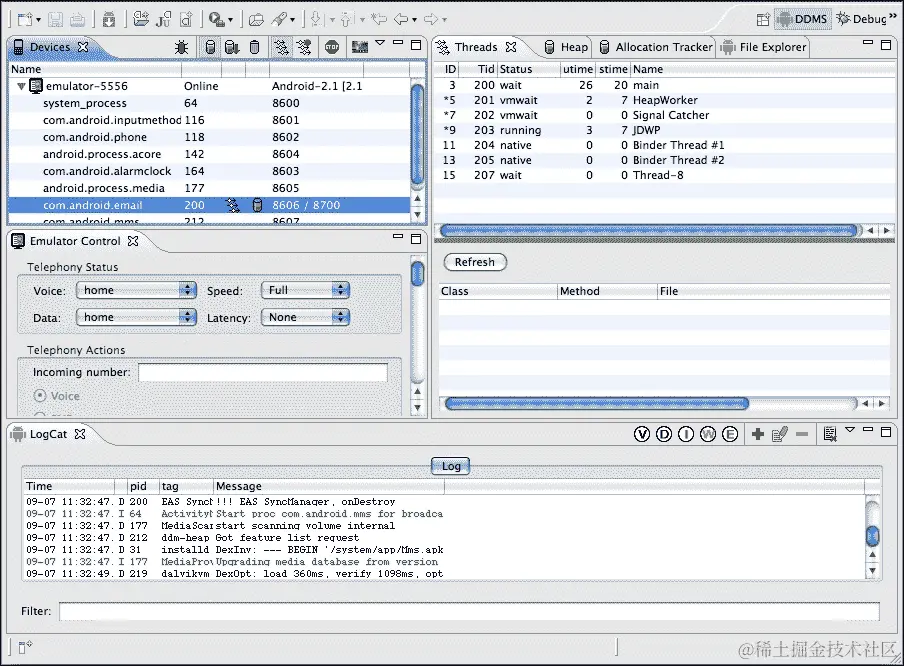
Task: Open Android SDK and AVD Manager icon
Action: tap(108, 20)
